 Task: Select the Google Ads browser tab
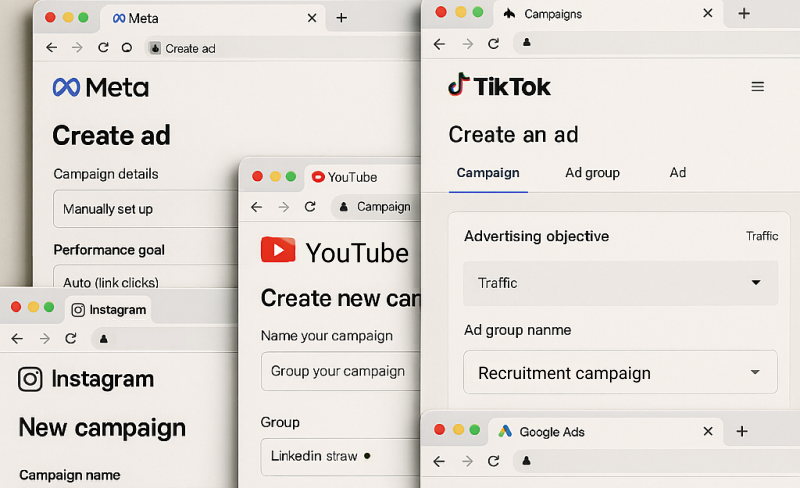[x=606, y=431]
